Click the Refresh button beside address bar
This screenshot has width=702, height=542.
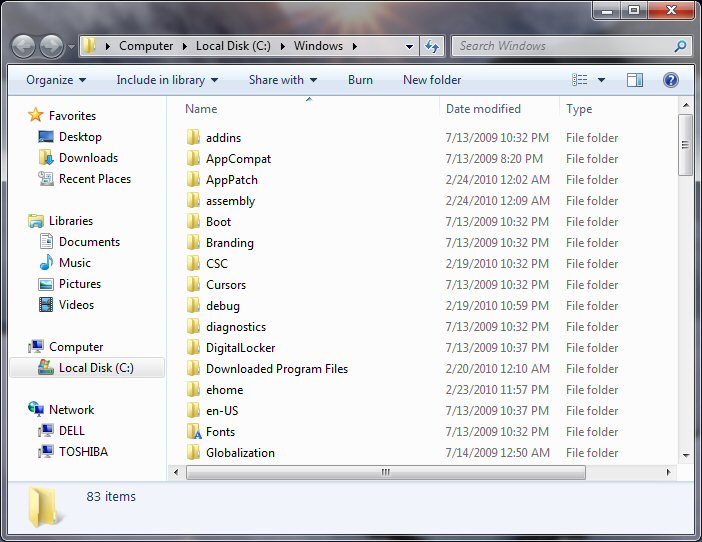[x=432, y=46]
